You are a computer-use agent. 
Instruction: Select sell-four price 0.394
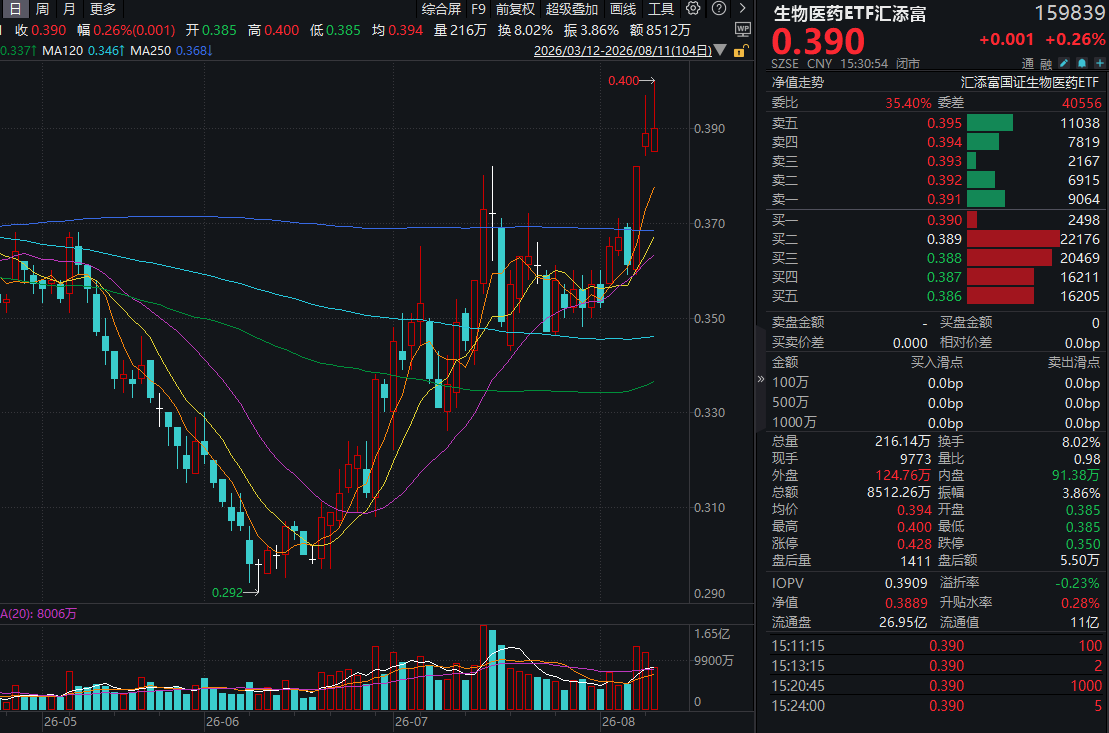[x=944, y=142]
